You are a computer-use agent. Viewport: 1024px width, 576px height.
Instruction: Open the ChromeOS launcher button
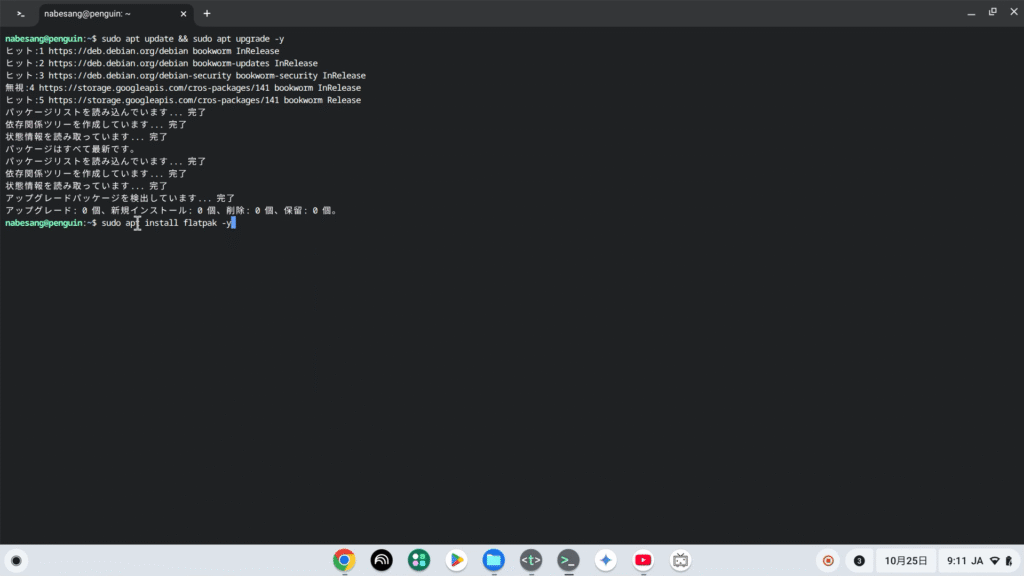(16, 561)
